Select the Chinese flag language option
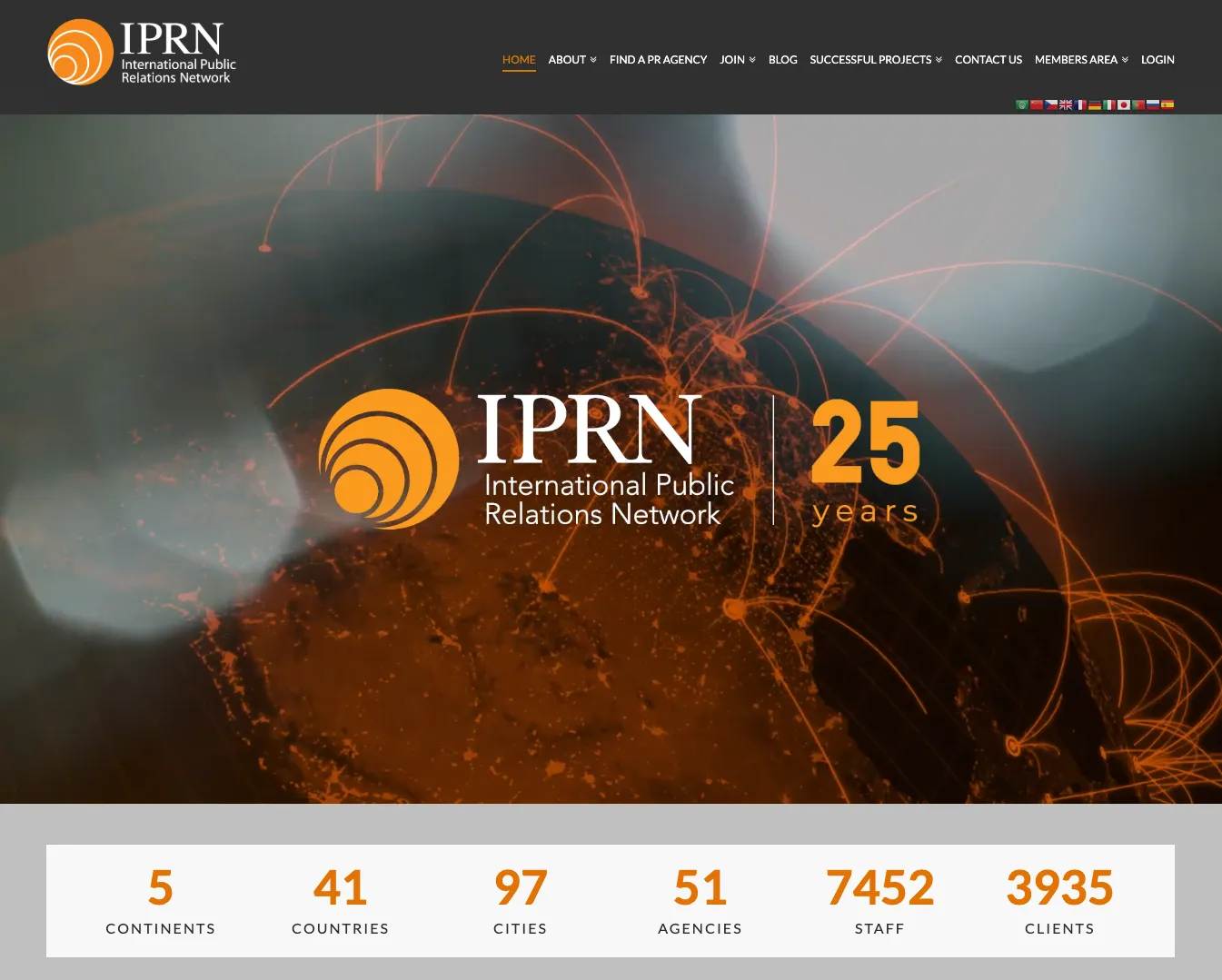Screen dimensions: 1222x980 (1037, 105)
